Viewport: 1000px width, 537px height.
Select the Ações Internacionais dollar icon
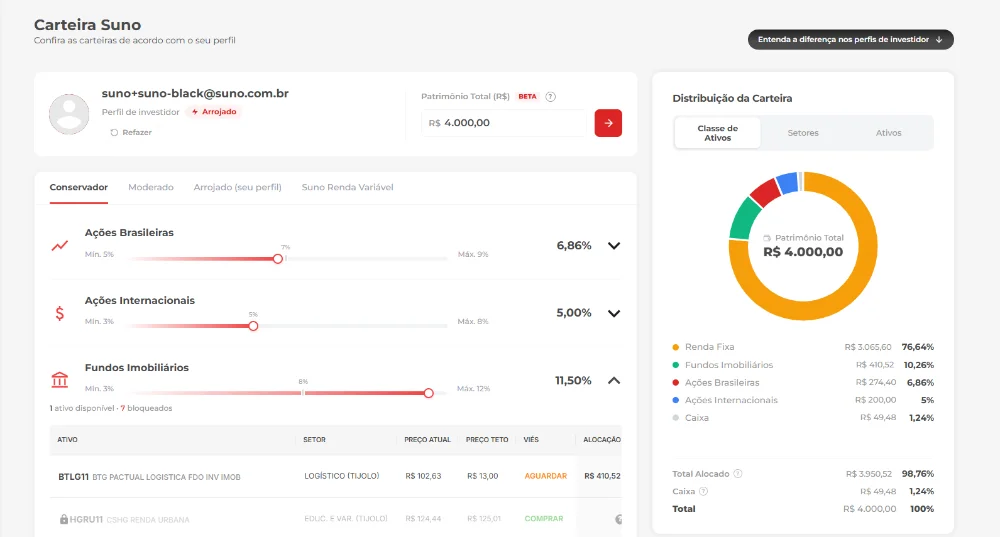click(59, 313)
